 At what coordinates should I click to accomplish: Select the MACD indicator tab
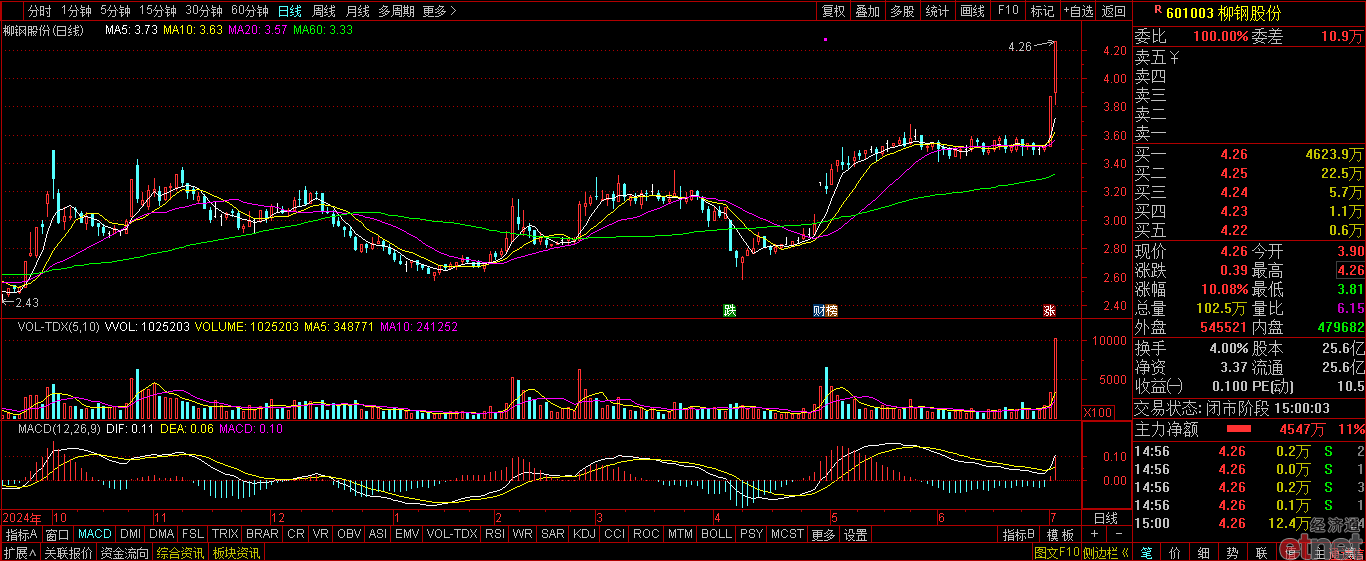95,535
